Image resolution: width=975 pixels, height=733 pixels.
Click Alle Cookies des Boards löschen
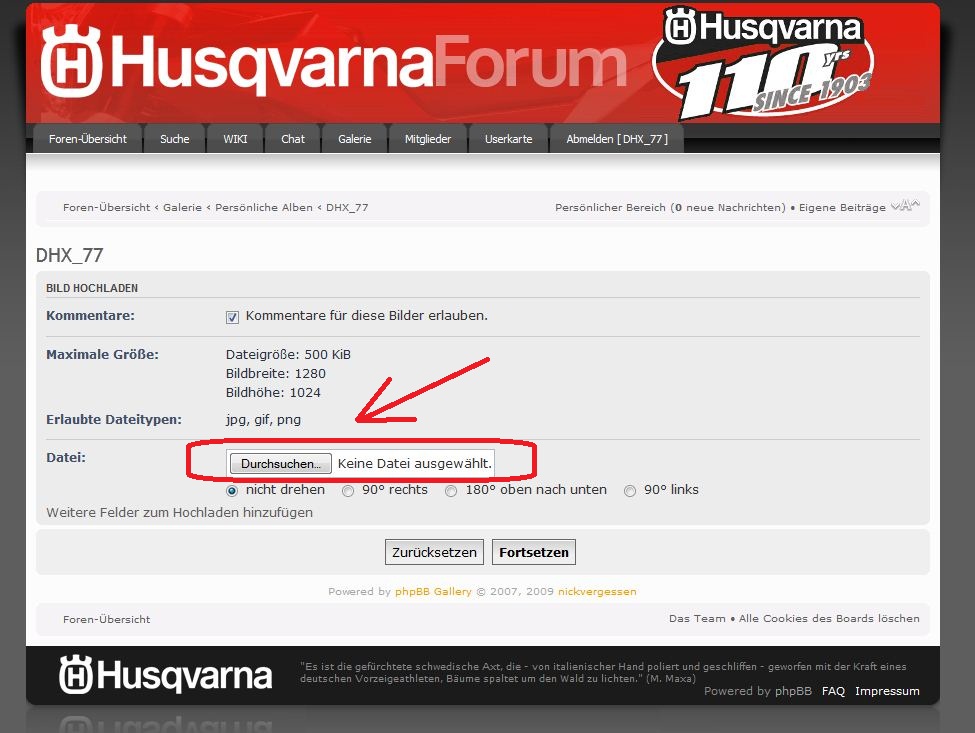[829, 619]
